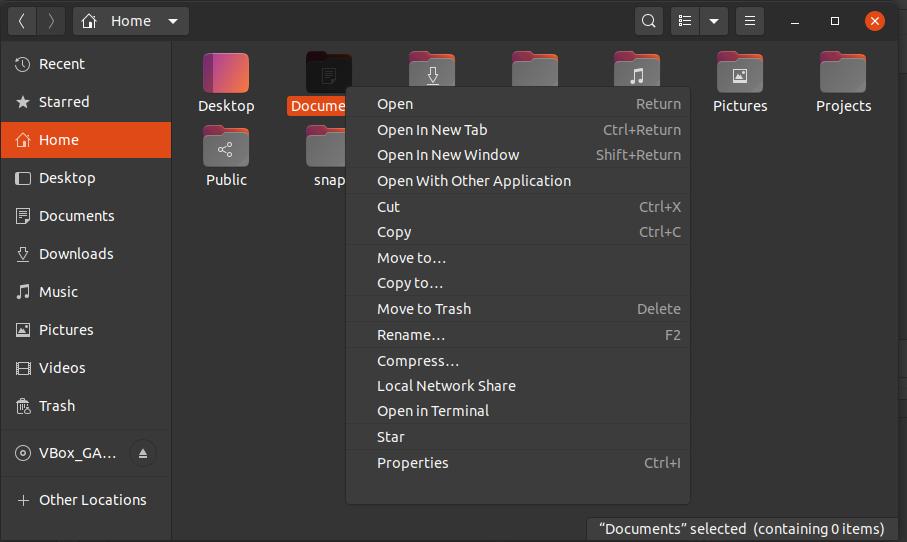Select Home in the sidebar
Viewport: 907px width, 542px height.
point(86,140)
